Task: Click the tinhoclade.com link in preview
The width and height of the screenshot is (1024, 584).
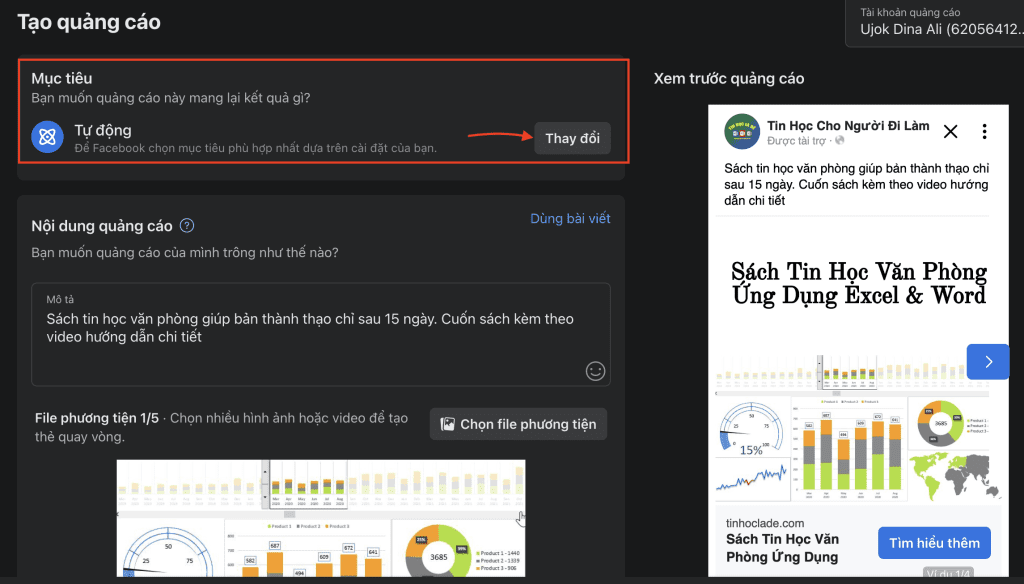Action: tap(765, 523)
